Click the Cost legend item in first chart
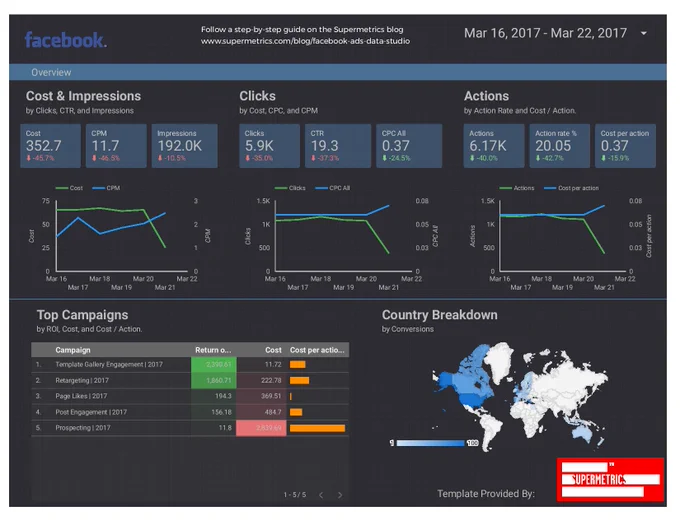This screenshot has width=680, height=525. click(69, 188)
